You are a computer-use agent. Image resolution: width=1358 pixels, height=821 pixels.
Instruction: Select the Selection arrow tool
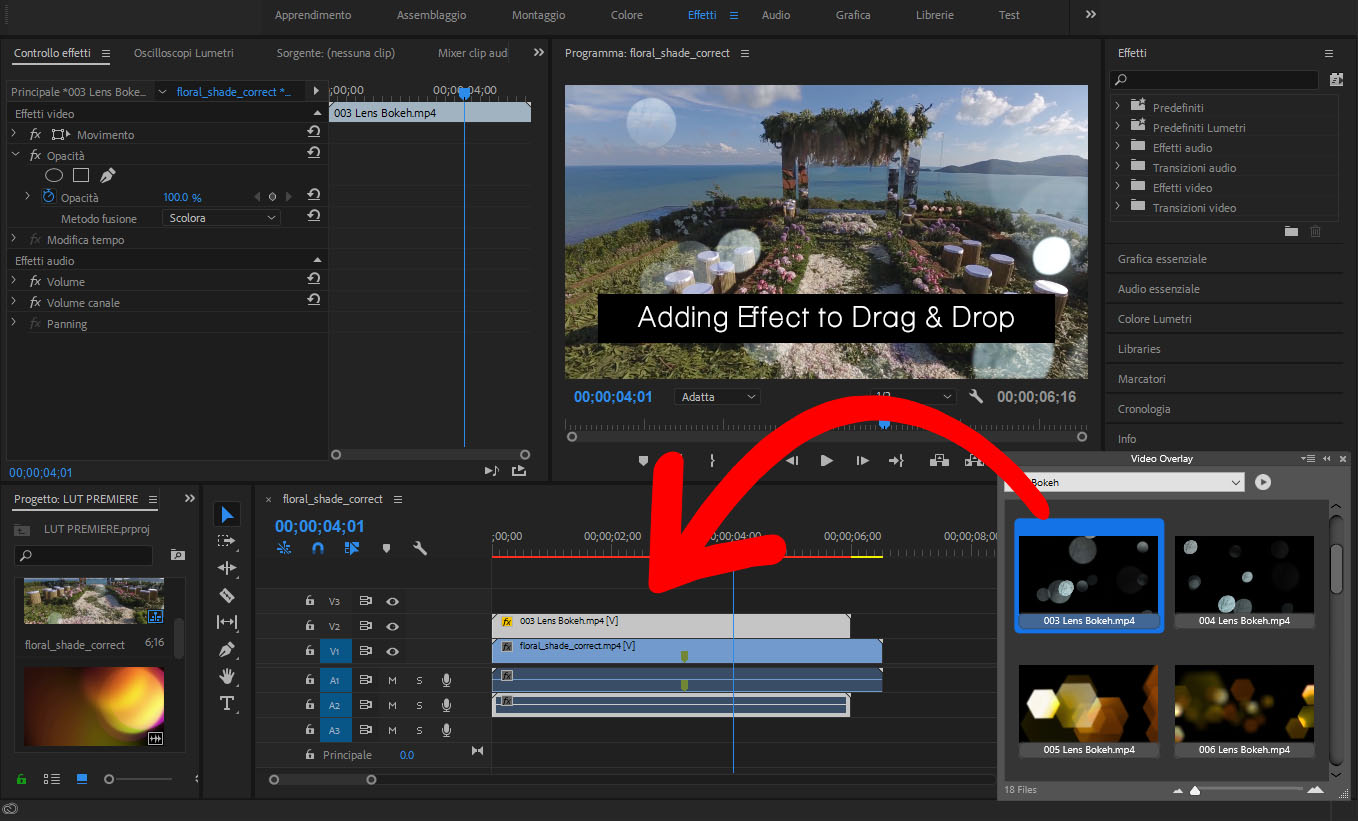(x=227, y=514)
